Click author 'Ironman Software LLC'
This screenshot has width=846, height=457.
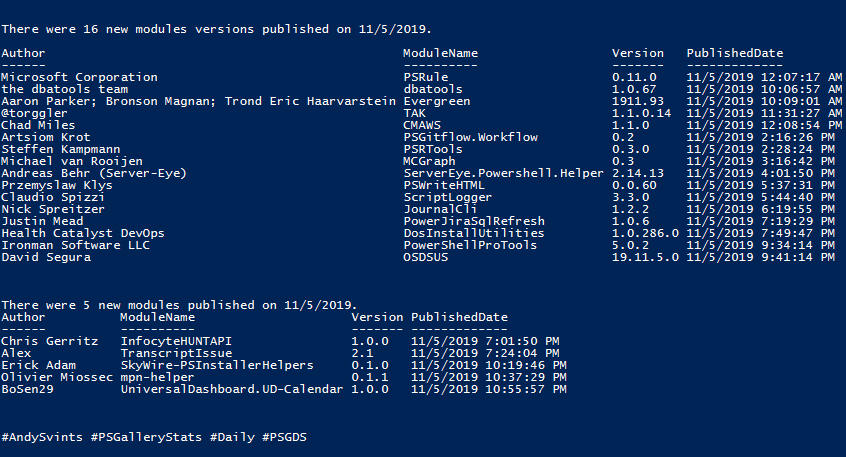tap(76, 245)
